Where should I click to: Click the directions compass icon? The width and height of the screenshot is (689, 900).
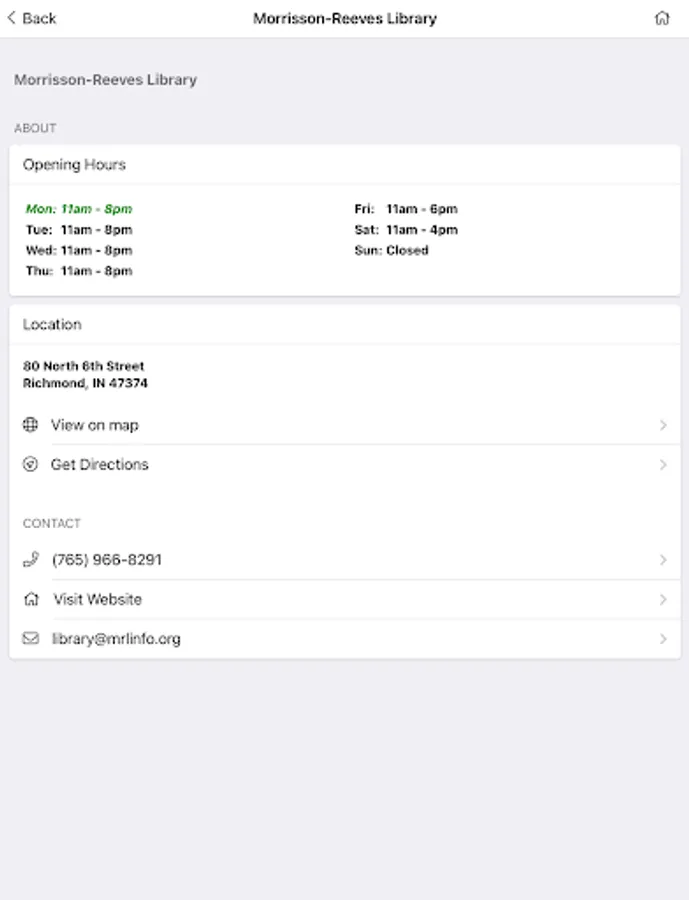click(x=30, y=464)
